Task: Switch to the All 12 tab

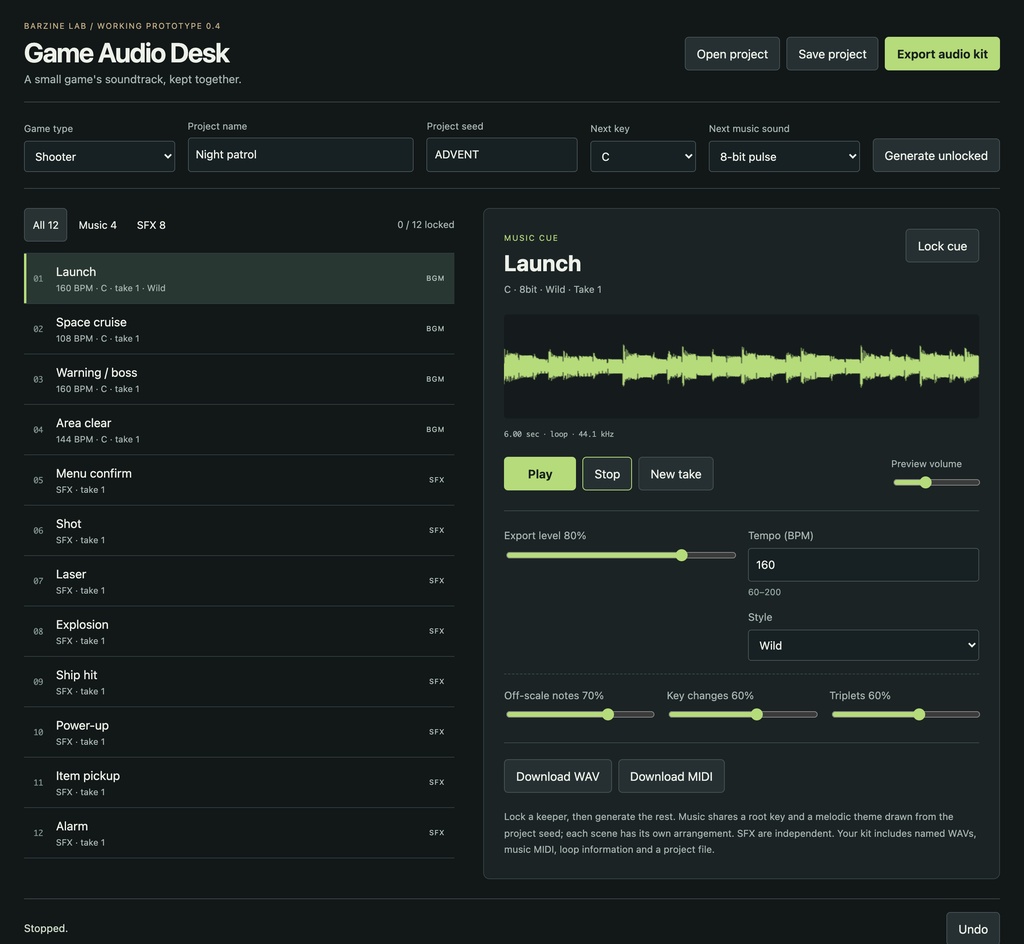Action: 46,225
